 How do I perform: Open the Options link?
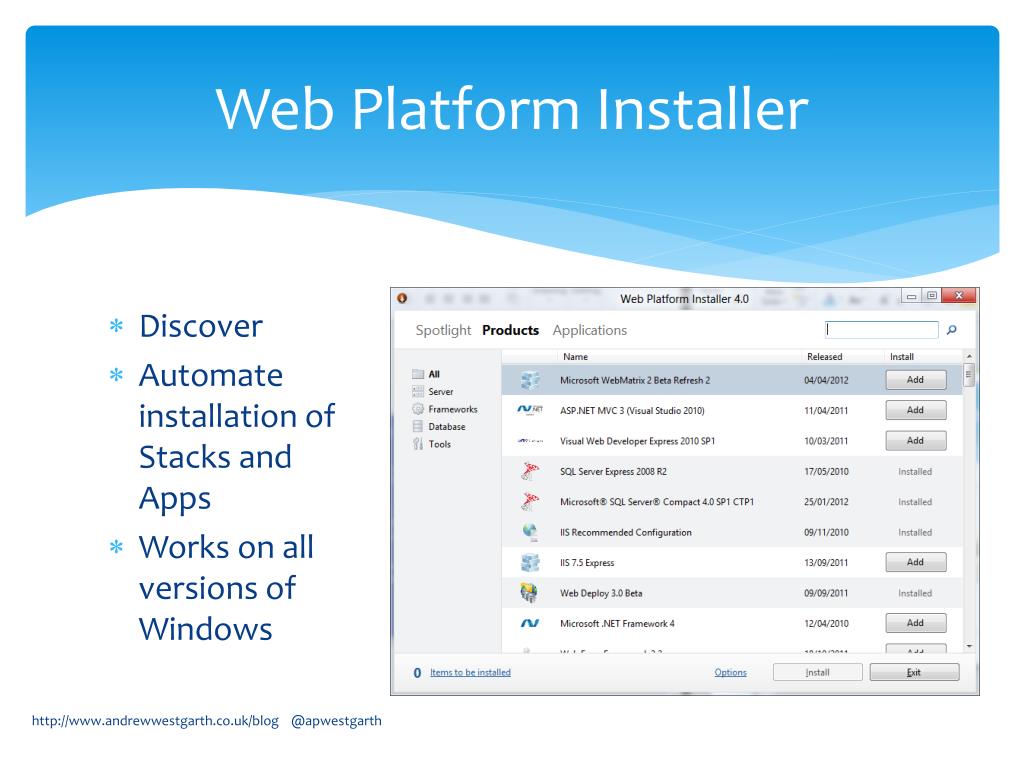click(x=730, y=673)
